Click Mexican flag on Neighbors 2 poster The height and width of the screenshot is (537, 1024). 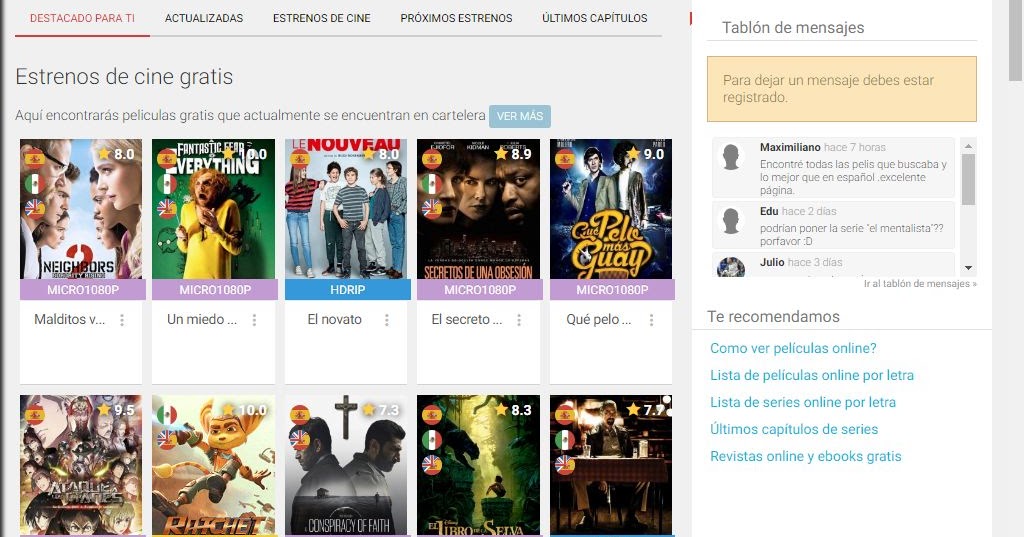coord(34,183)
